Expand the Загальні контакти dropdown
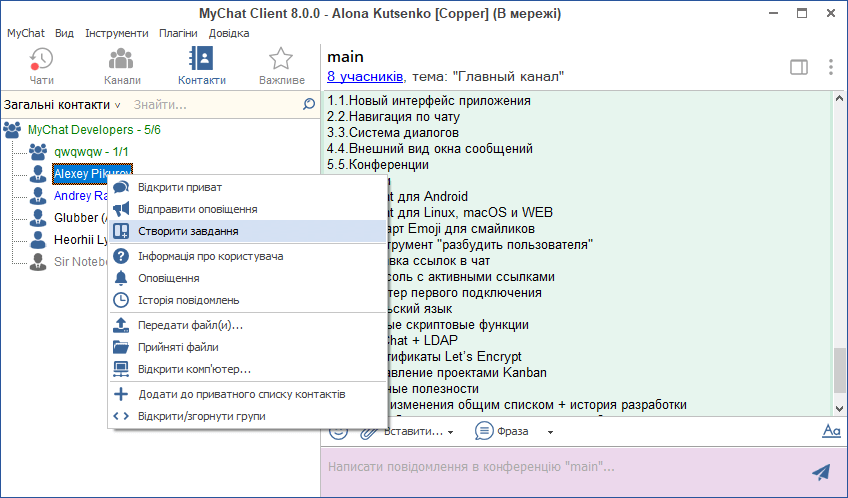The width and height of the screenshot is (848, 498). (x=62, y=104)
